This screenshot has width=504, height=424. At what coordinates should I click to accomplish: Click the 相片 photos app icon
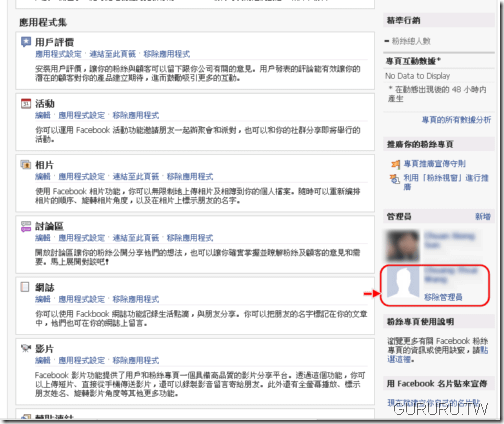(26, 165)
